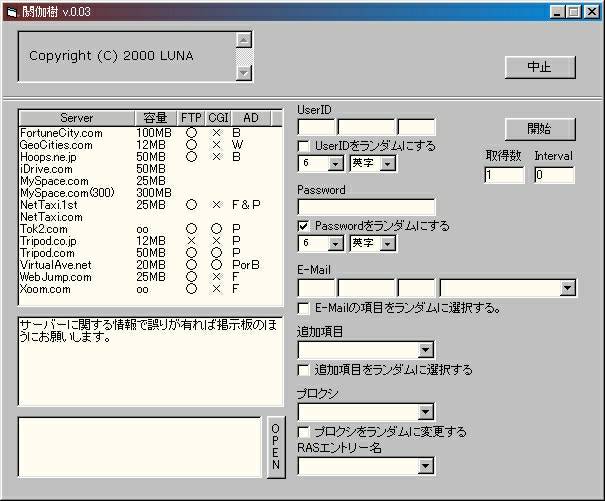Select Tripod.co.jp in server list
This screenshot has height=501, width=605.
coord(150,241)
